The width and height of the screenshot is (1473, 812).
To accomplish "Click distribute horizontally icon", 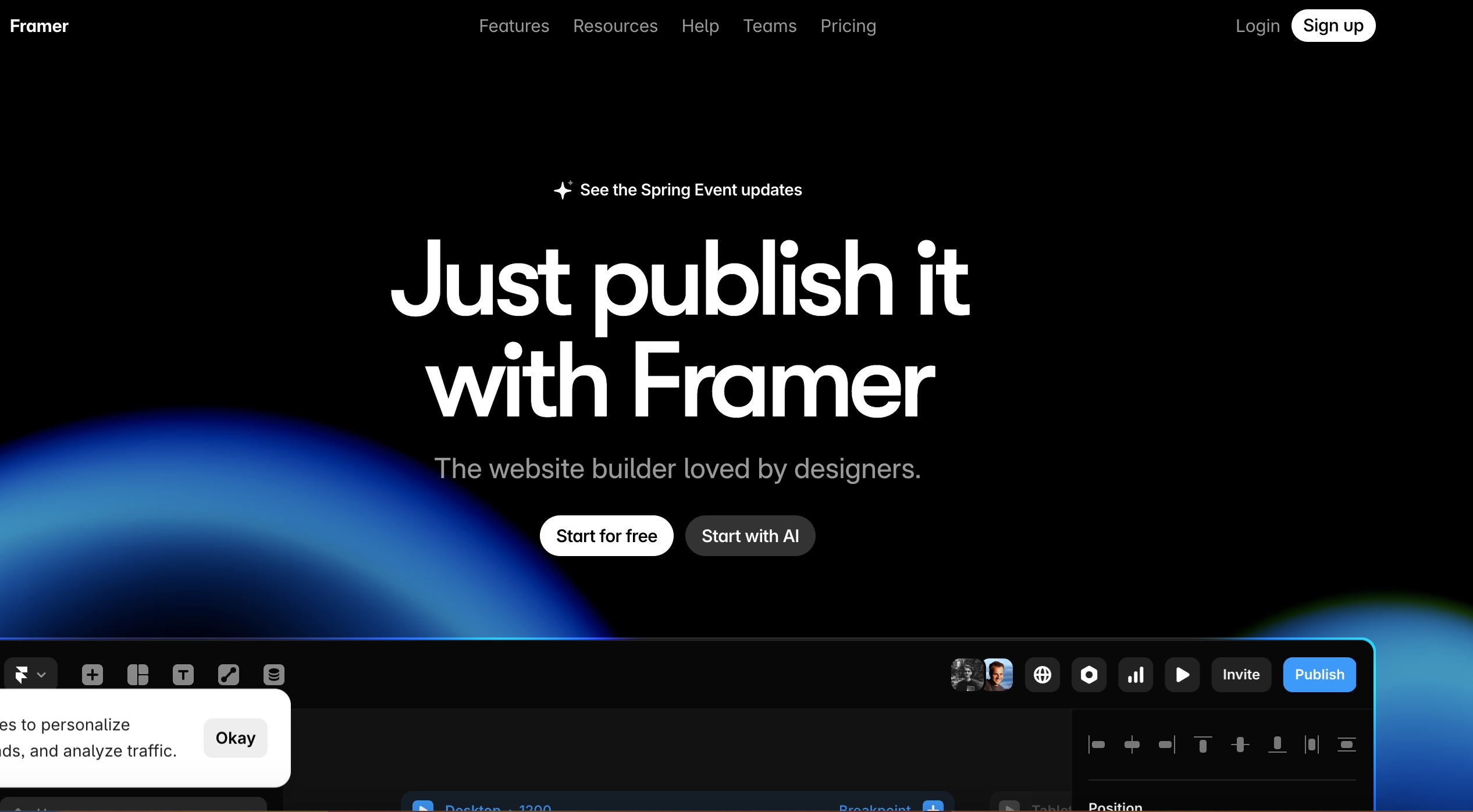I will (1311, 745).
